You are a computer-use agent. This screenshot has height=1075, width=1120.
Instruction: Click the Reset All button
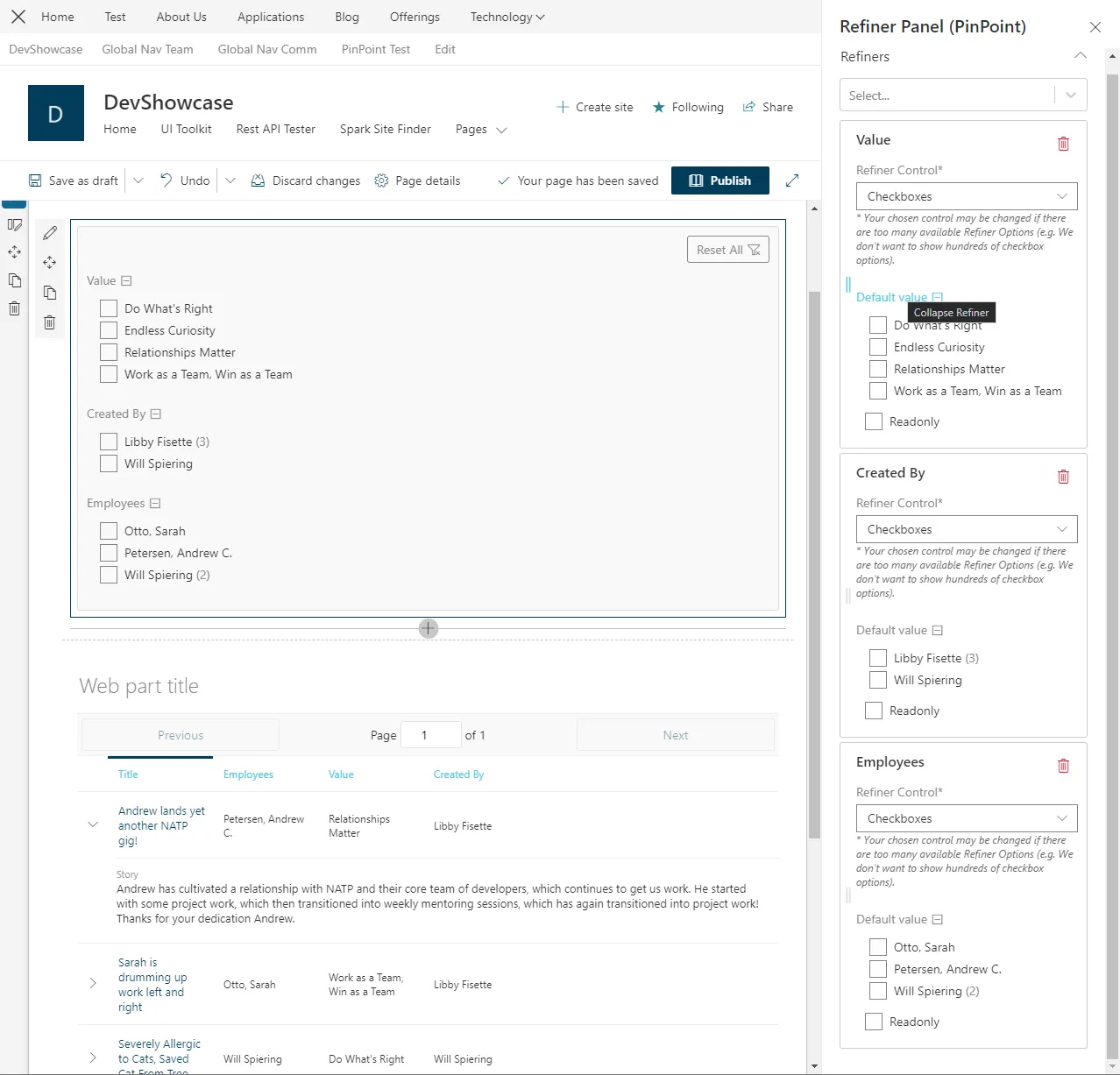[728, 250]
